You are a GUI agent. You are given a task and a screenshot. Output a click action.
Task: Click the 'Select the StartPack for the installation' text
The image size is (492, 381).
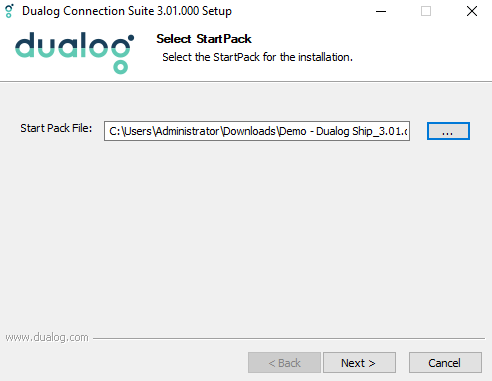click(x=257, y=57)
